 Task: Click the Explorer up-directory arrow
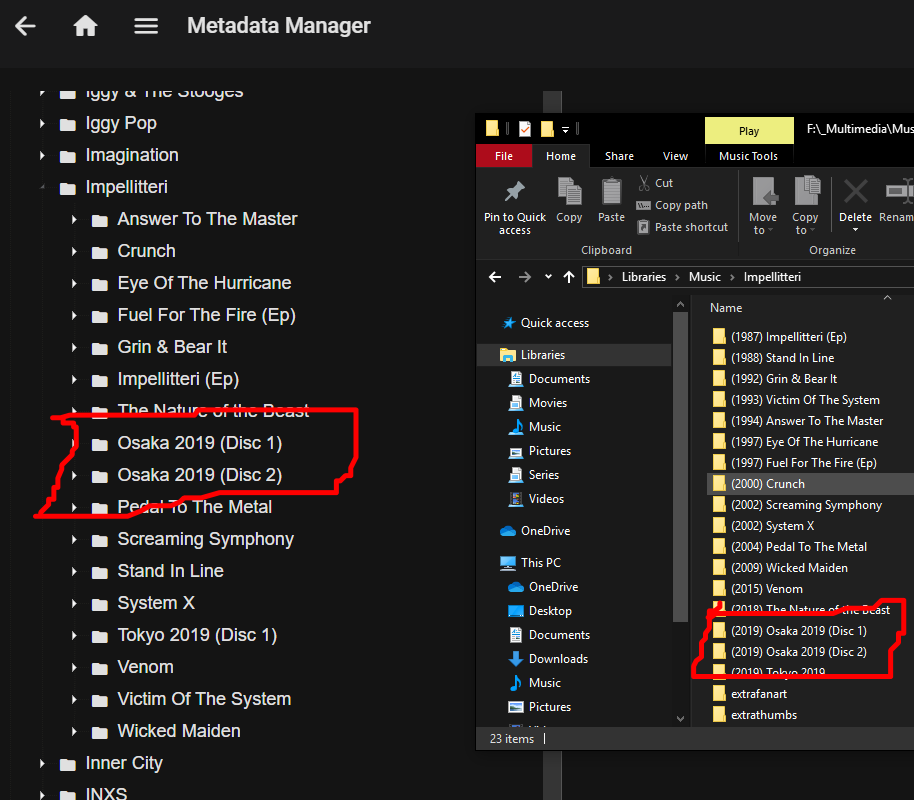click(569, 277)
